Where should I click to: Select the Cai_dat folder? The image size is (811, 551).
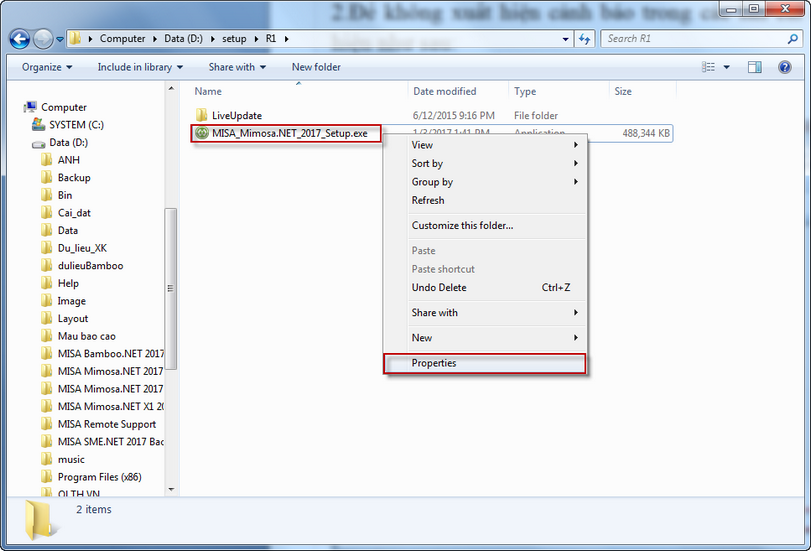(x=66, y=213)
